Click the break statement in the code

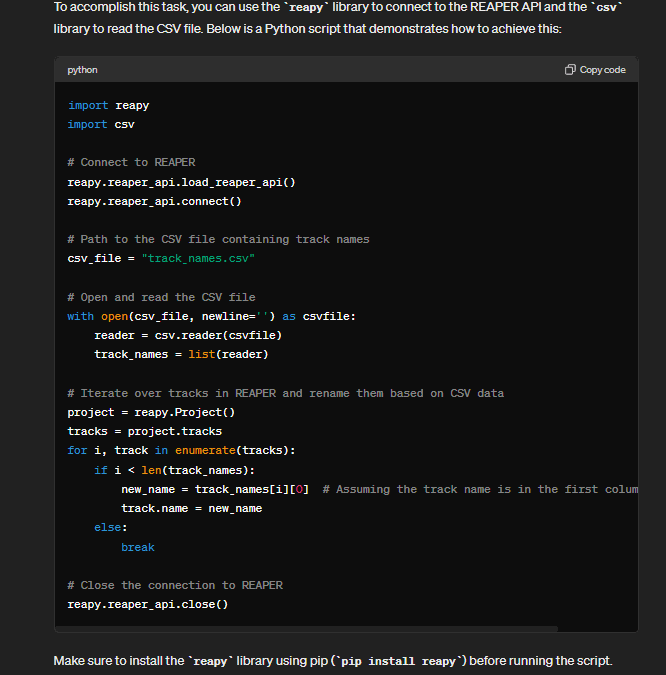click(x=138, y=547)
